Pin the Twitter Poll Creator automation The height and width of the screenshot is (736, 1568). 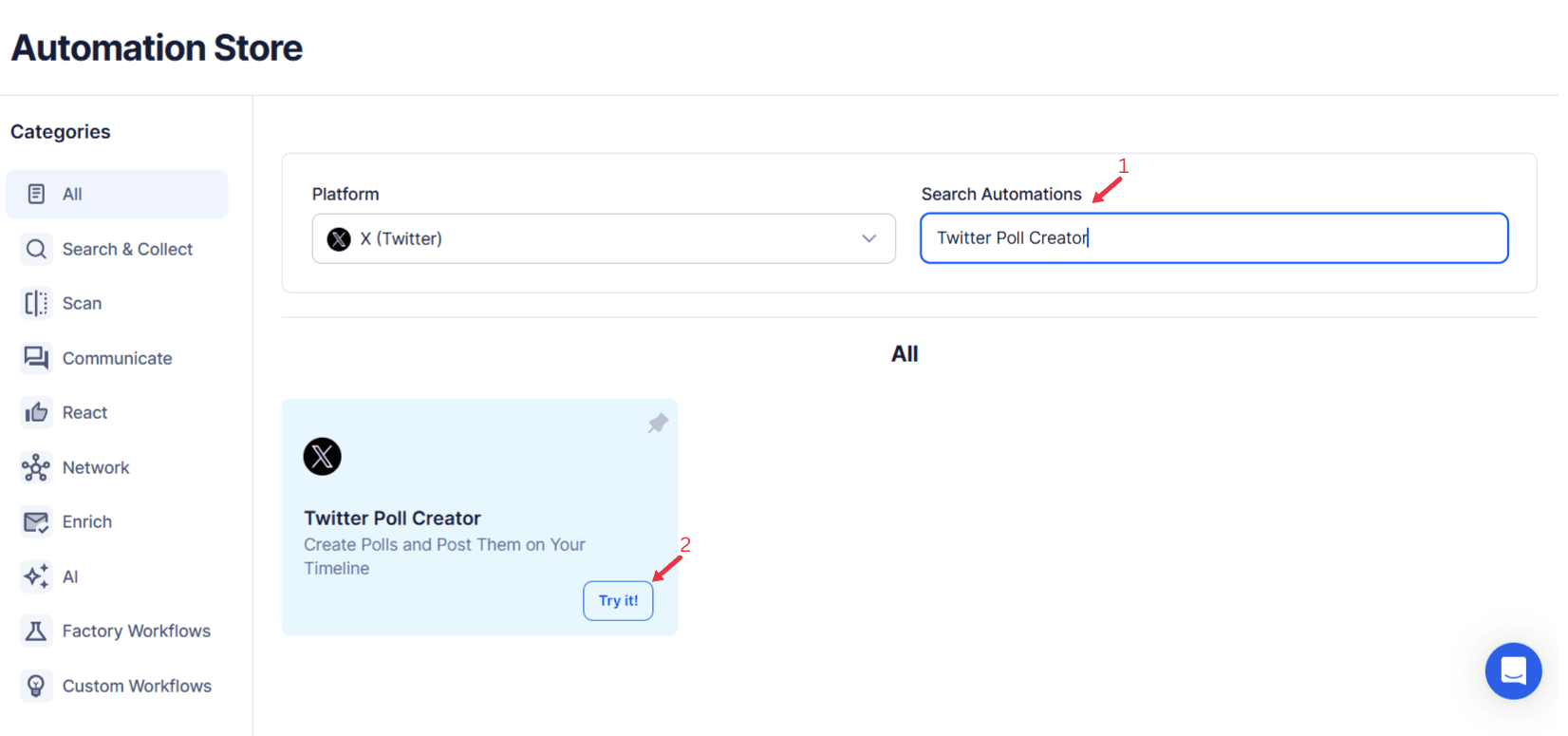658,424
